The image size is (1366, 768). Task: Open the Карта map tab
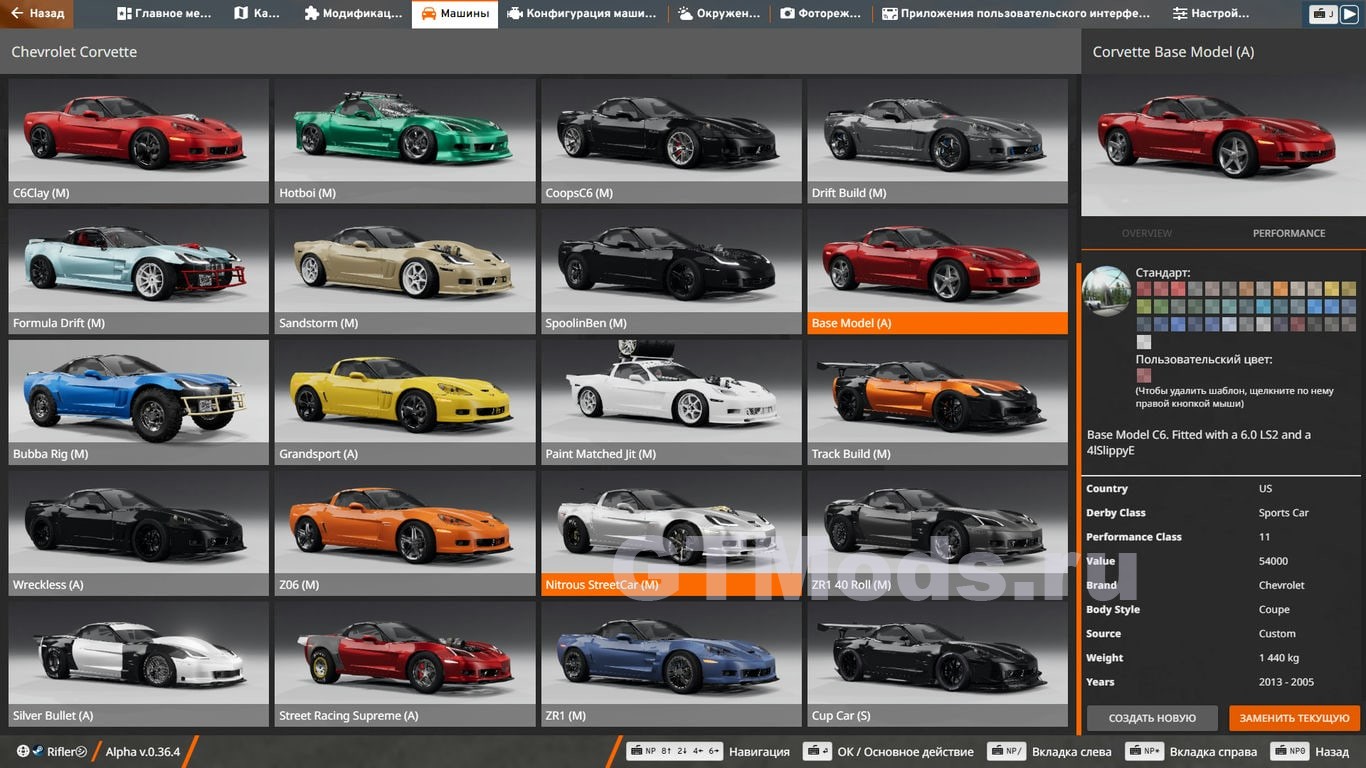[x=258, y=14]
